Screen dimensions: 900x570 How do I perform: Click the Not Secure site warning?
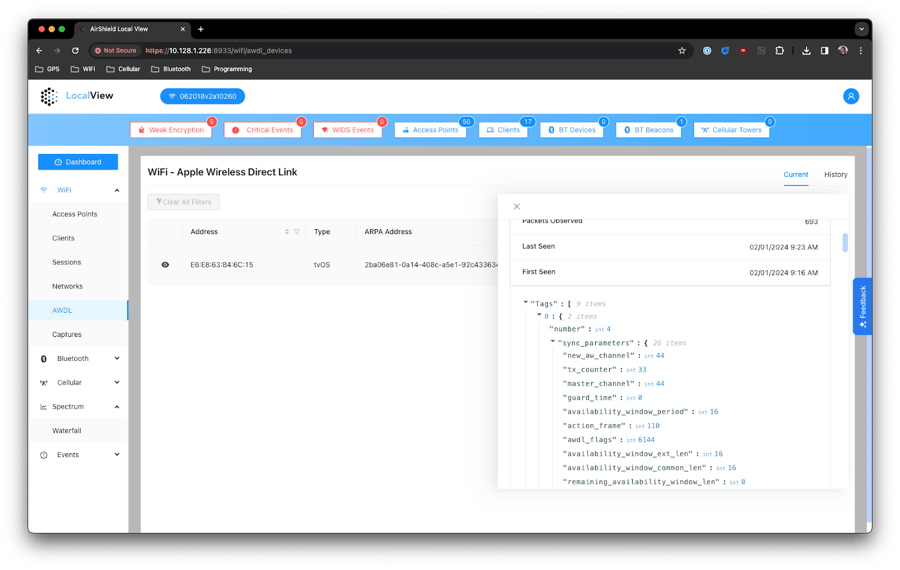tap(115, 51)
